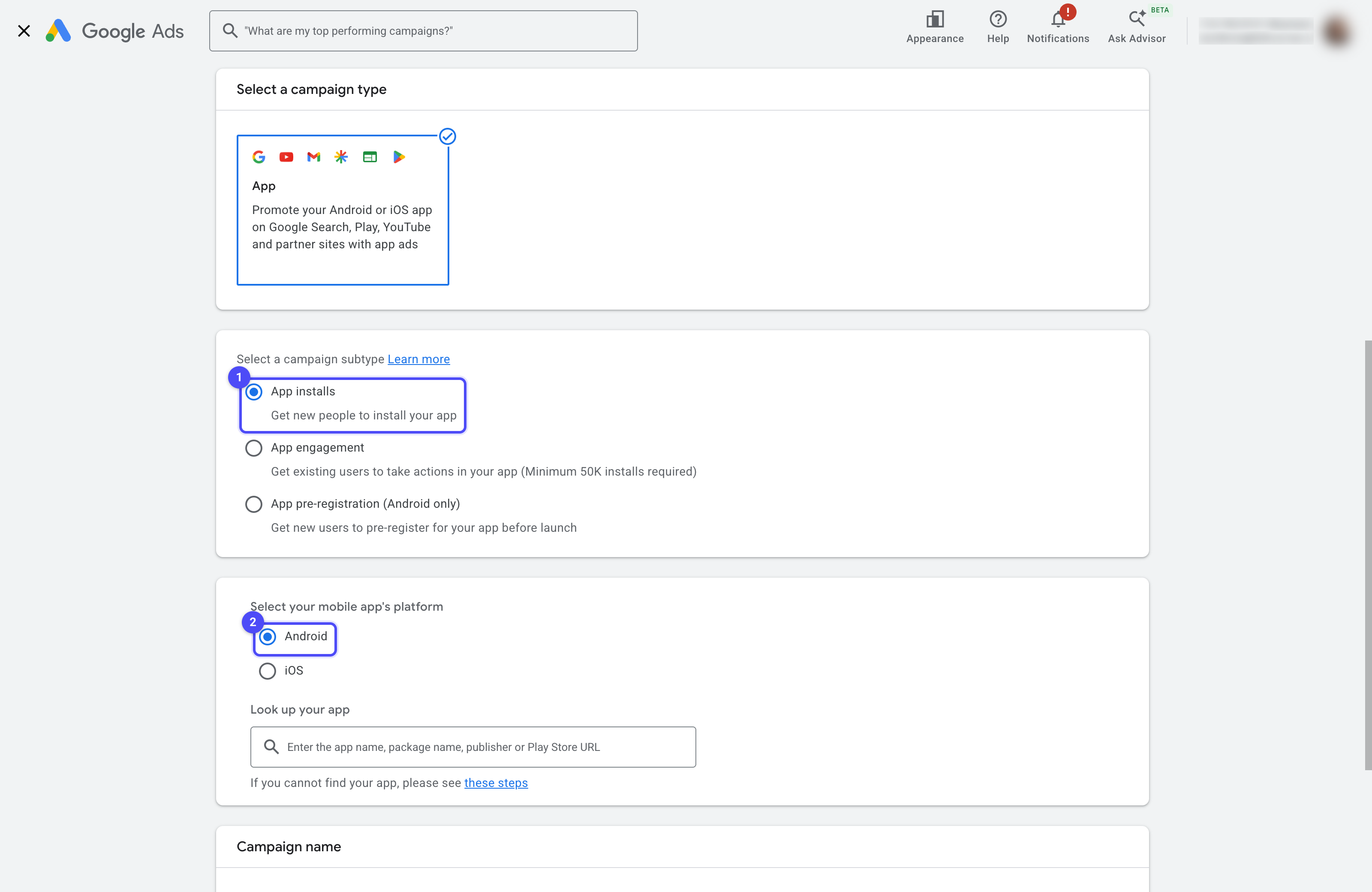Select the App installs radio button
The width and height of the screenshot is (1372, 892).
(254, 392)
